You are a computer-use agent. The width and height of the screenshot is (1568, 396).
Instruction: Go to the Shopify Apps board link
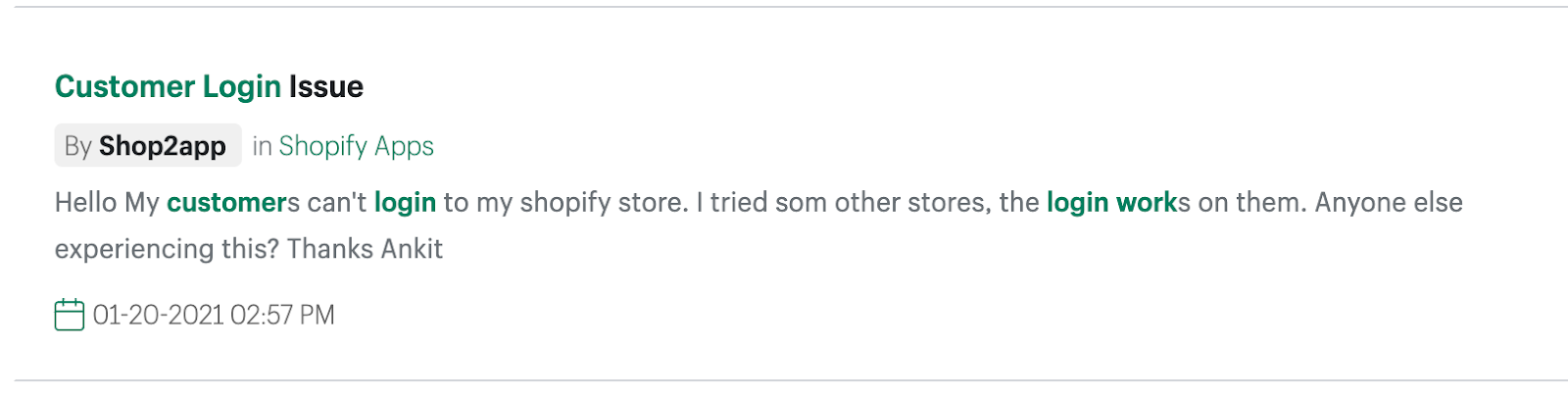[356, 146]
